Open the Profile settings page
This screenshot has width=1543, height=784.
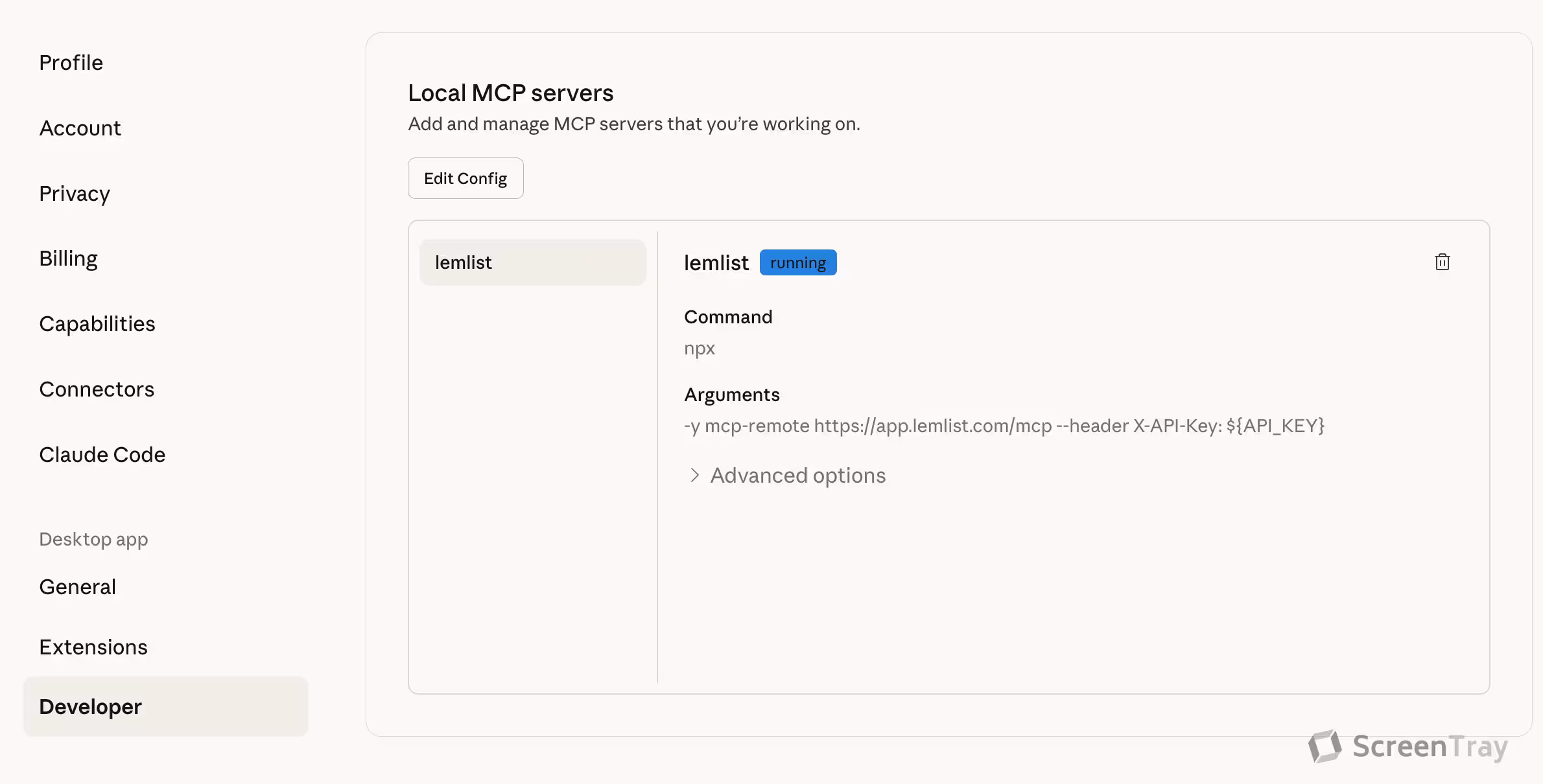pyautogui.click(x=71, y=63)
